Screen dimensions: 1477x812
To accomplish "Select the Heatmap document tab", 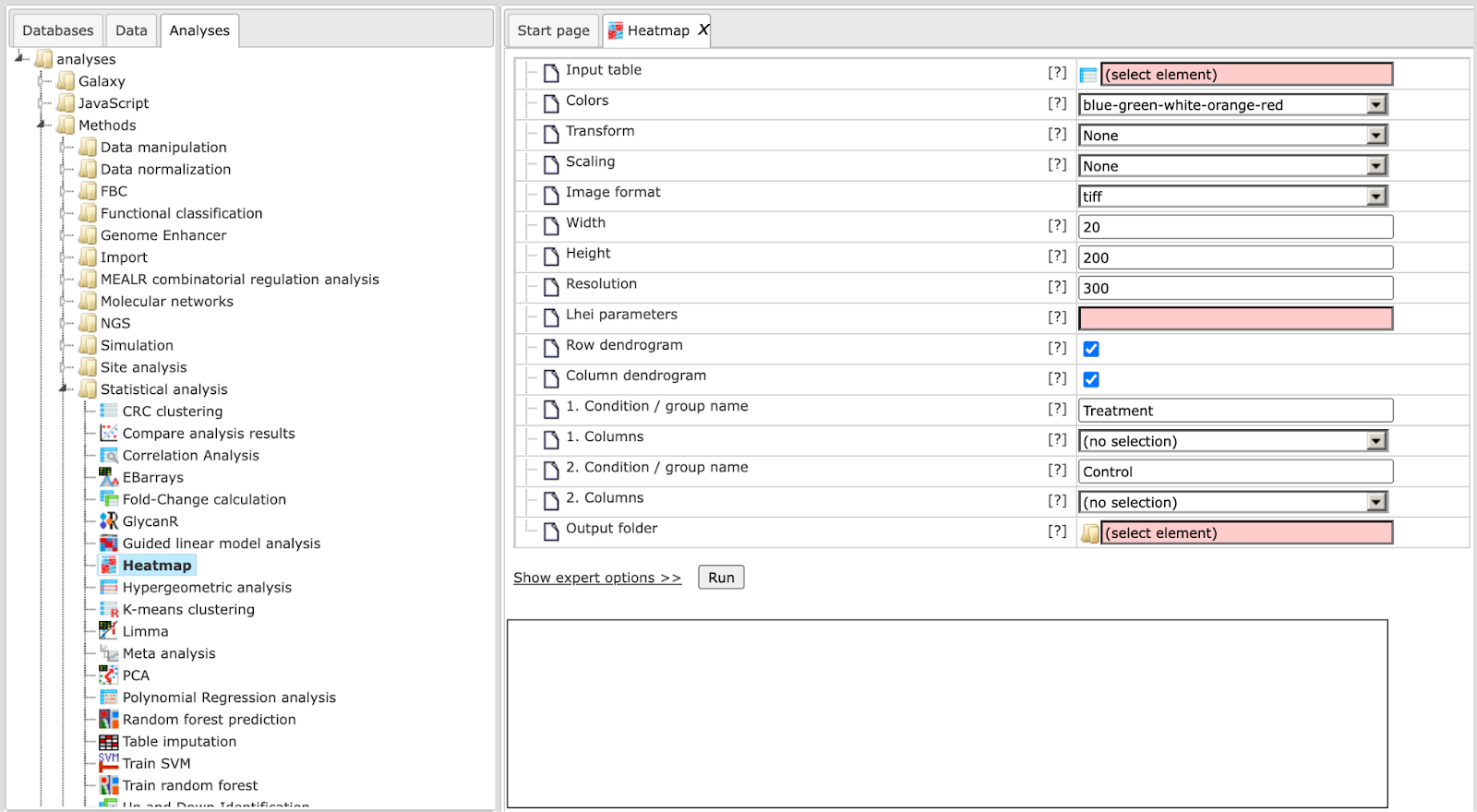I will [x=657, y=30].
